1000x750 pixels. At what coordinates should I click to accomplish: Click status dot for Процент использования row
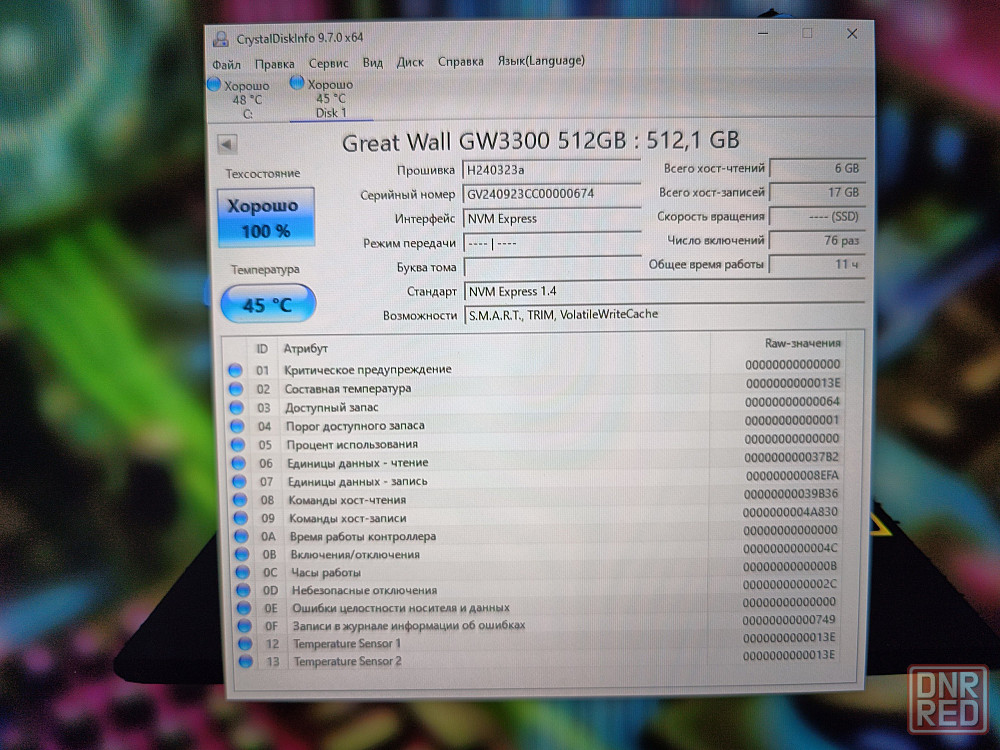[238, 445]
